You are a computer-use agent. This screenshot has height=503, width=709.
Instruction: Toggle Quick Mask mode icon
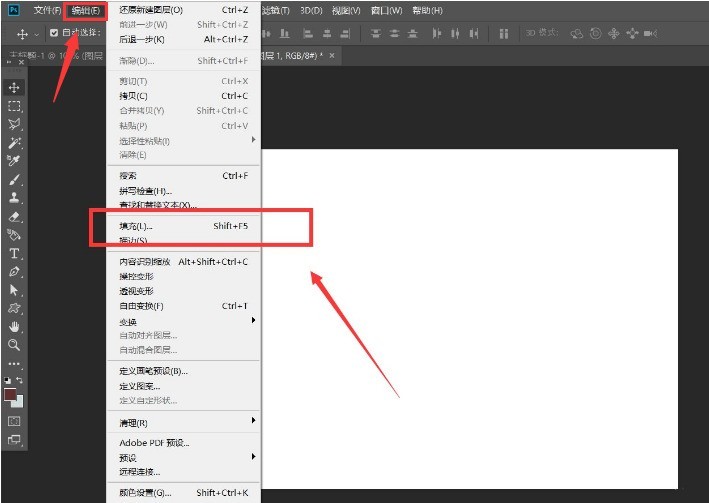tap(14, 421)
